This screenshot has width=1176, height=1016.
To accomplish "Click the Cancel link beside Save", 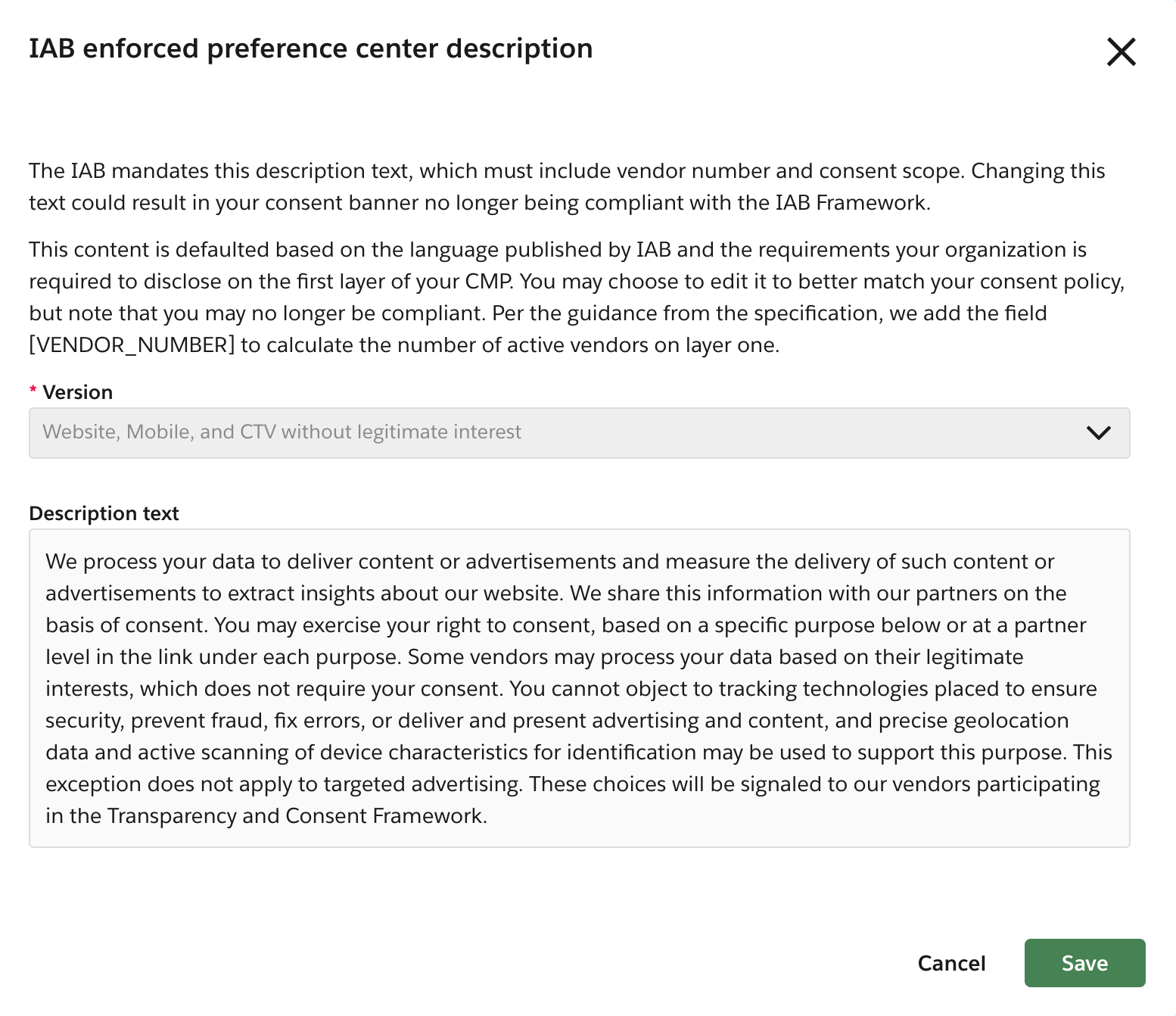I will coord(951,962).
